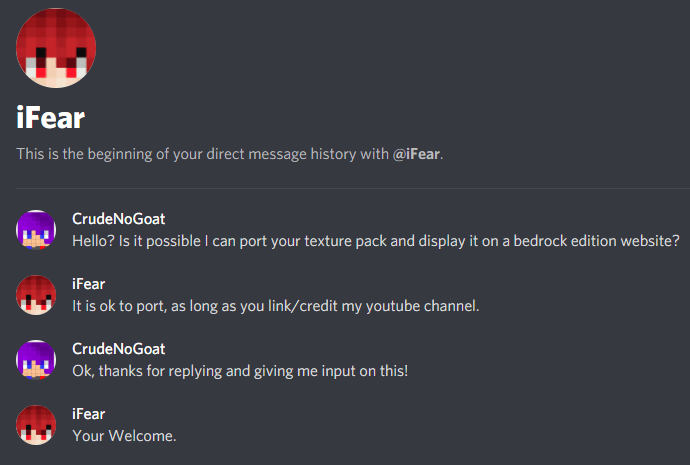Open iFear username above 'It is ok to port'
Image resolution: width=690 pixels, height=465 pixels.
tap(88, 284)
